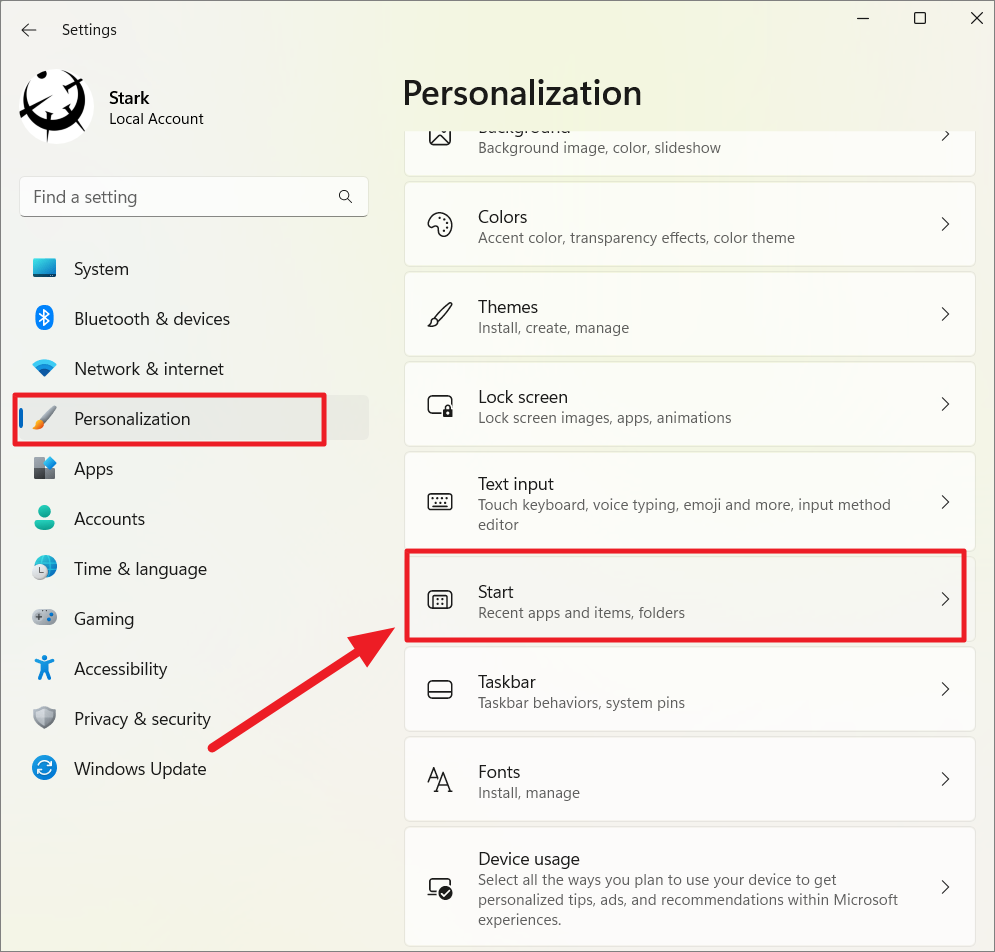Select Personalization label in the sidebar

coord(132,419)
